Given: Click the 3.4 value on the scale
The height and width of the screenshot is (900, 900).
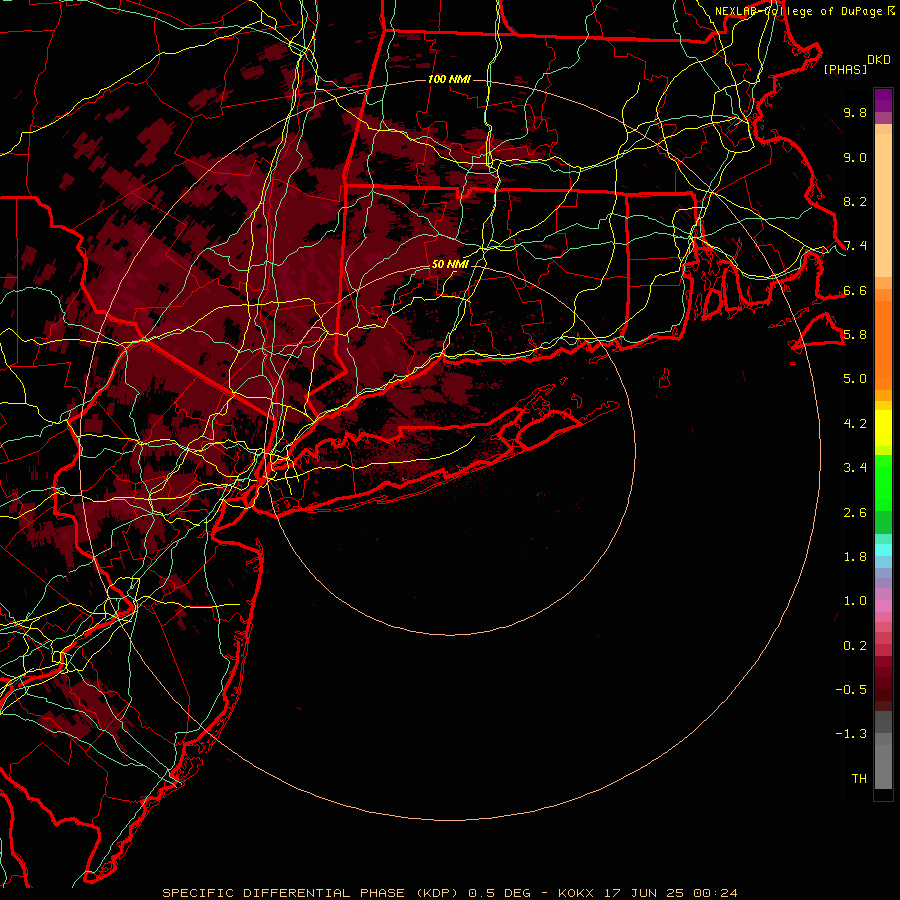Looking at the screenshot, I should (x=855, y=468).
